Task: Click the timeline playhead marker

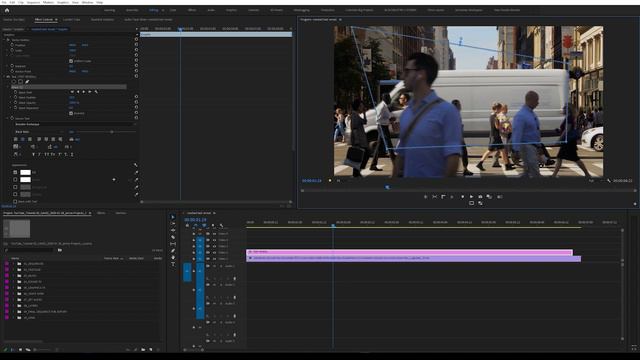Action: 333,225
